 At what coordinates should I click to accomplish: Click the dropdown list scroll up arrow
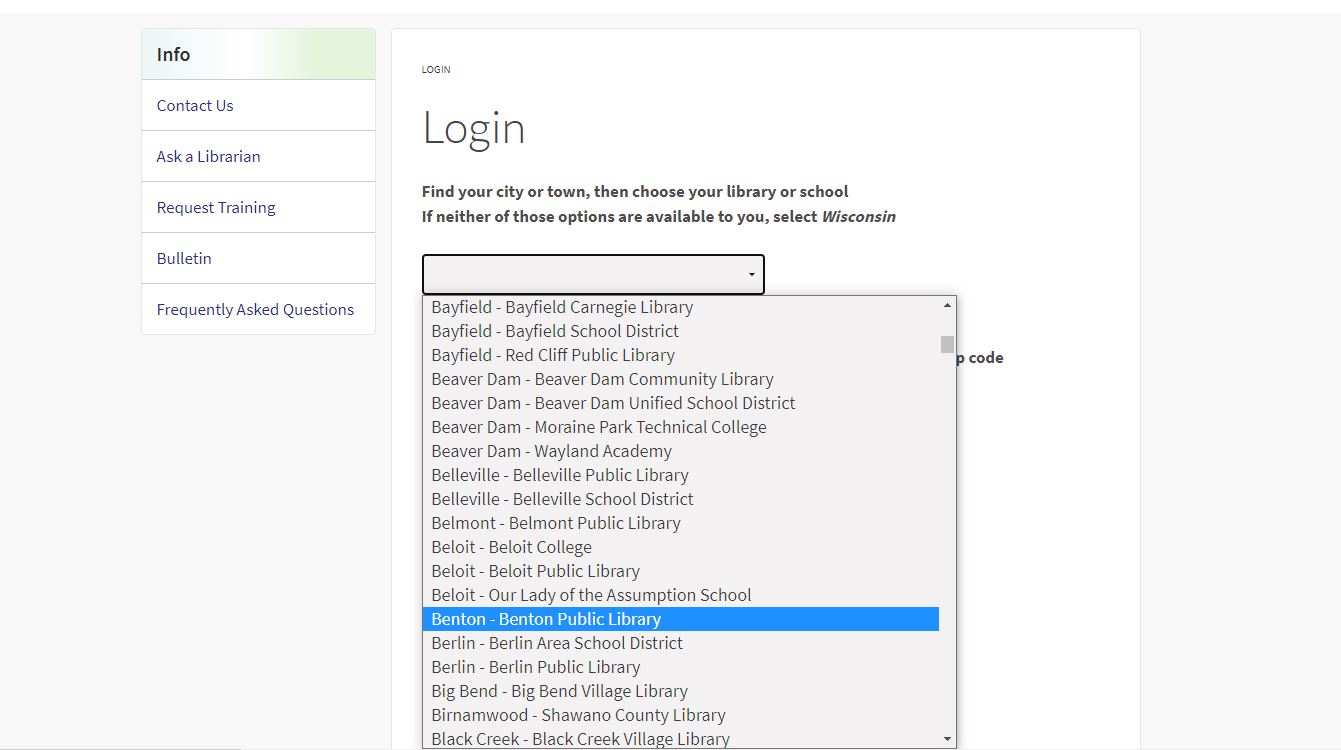pyautogui.click(x=947, y=305)
